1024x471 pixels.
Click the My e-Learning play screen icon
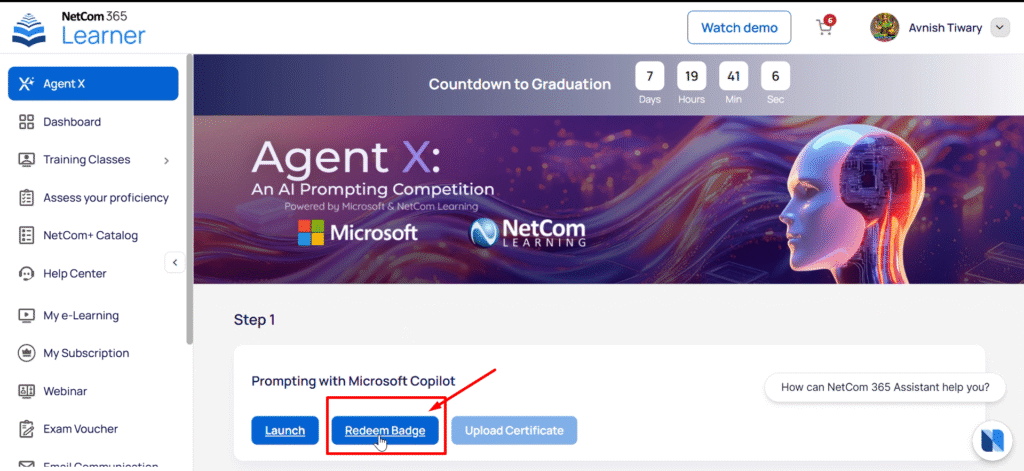(26, 316)
